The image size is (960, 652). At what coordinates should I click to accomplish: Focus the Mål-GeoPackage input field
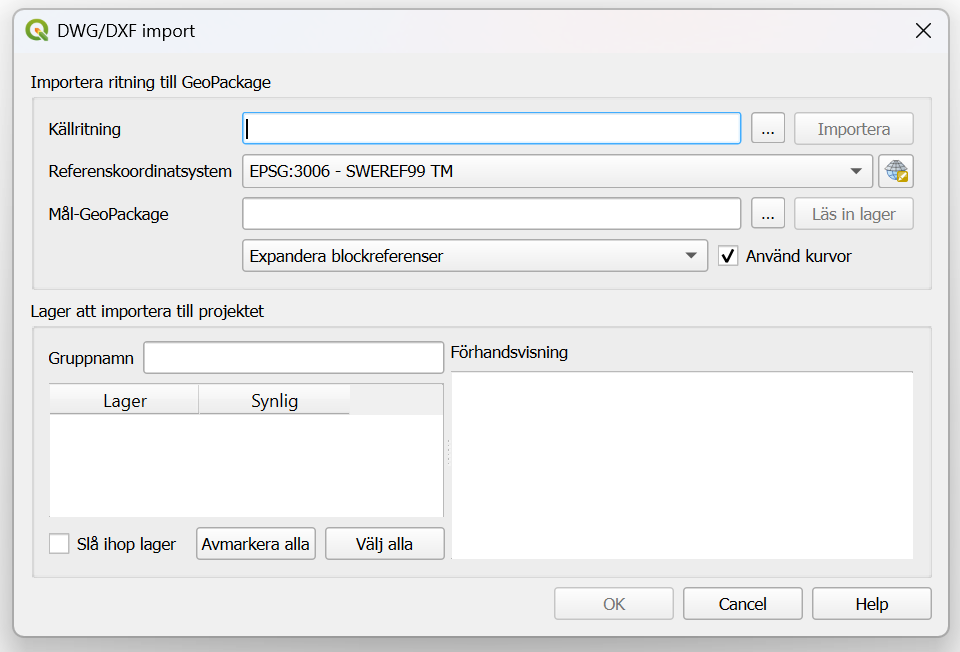(x=492, y=214)
